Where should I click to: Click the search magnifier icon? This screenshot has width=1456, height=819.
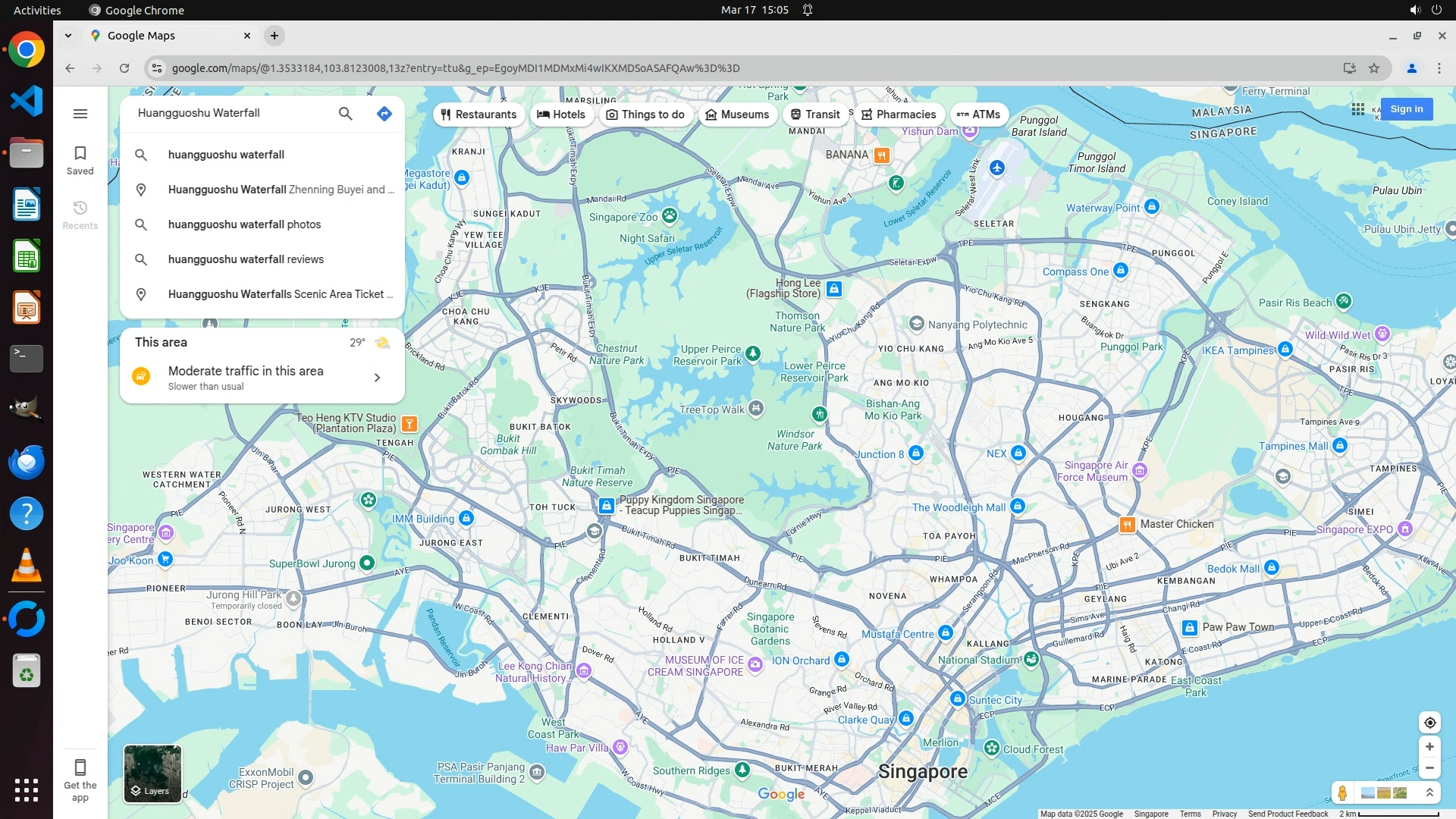click(345, 114)
